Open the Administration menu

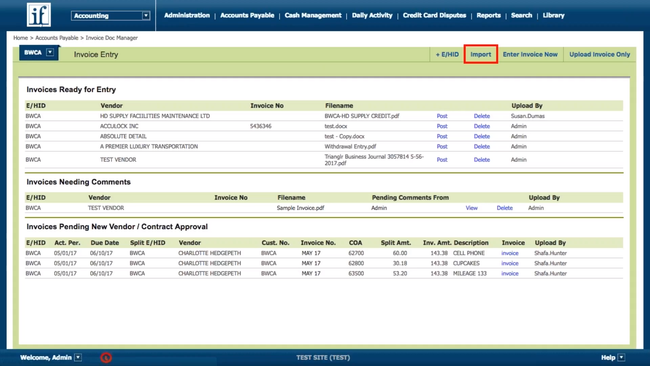coord(187,15)
